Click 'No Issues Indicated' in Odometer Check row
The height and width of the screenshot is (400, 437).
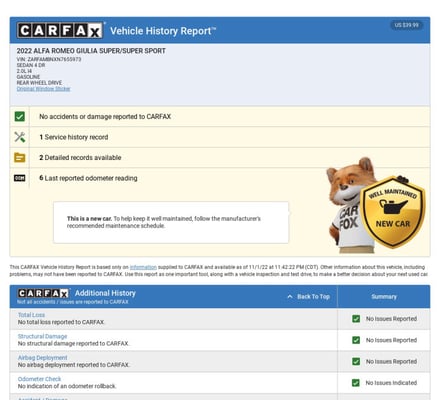(391, 383)
